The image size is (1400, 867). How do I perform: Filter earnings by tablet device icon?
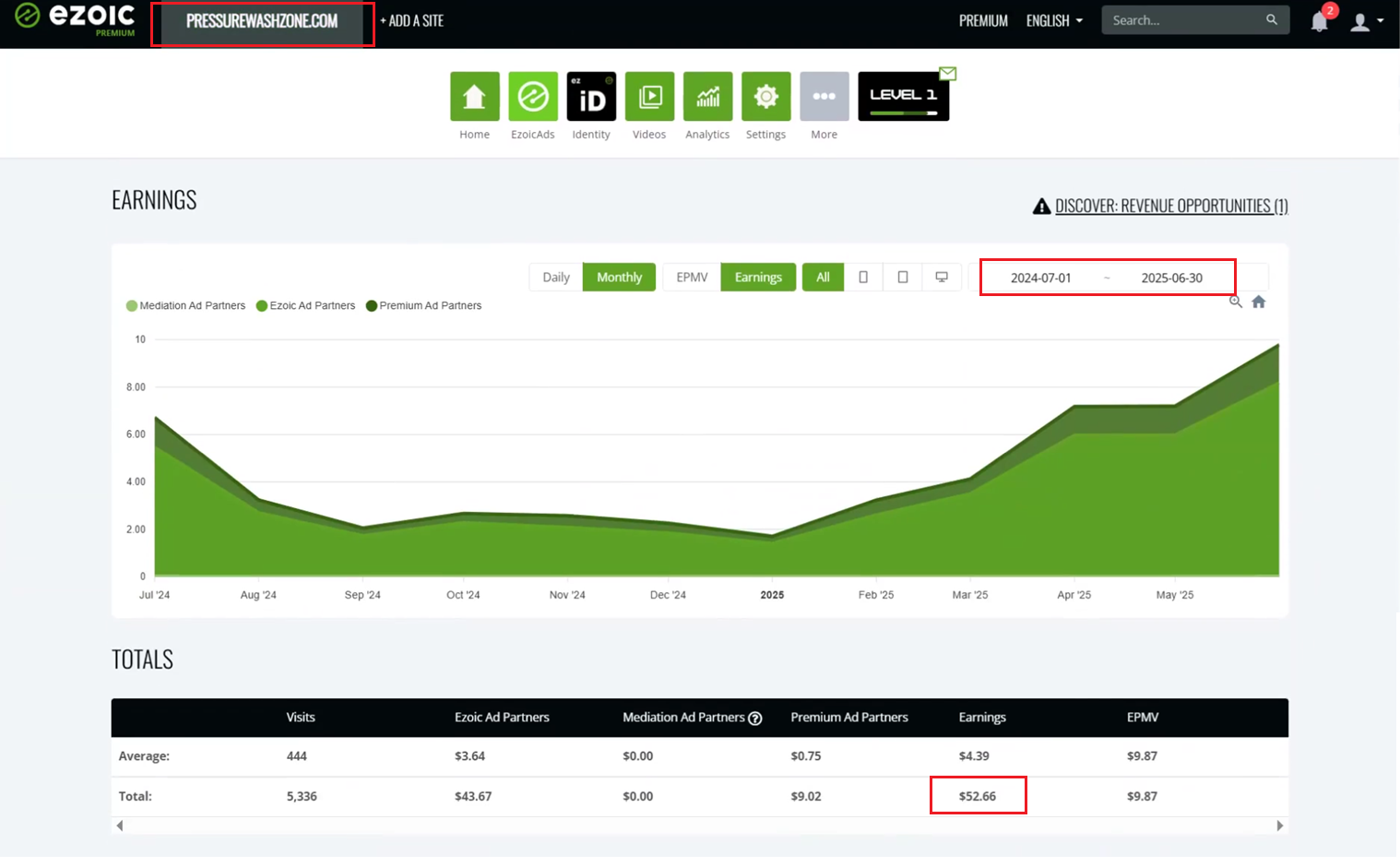903,277
